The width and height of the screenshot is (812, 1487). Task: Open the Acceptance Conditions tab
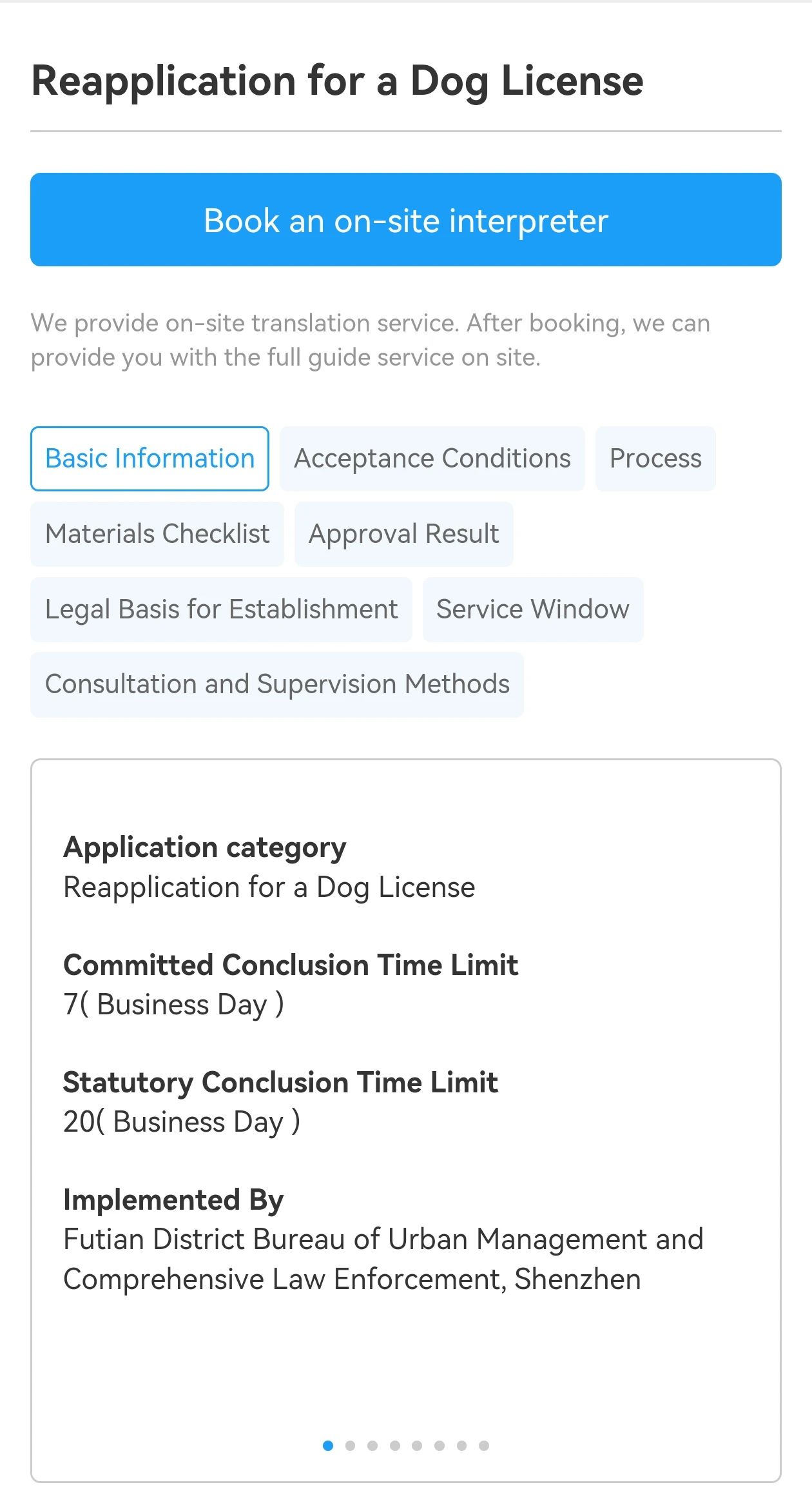point(432,458)
